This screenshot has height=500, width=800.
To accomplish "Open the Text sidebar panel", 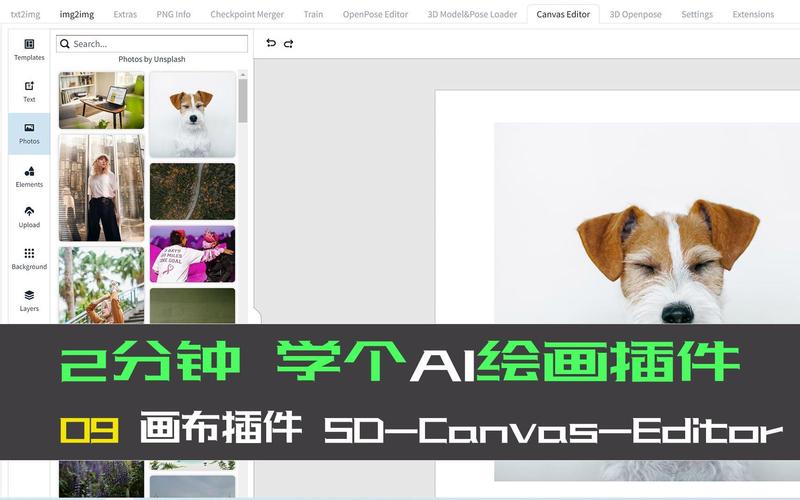I will coord(29,91).
